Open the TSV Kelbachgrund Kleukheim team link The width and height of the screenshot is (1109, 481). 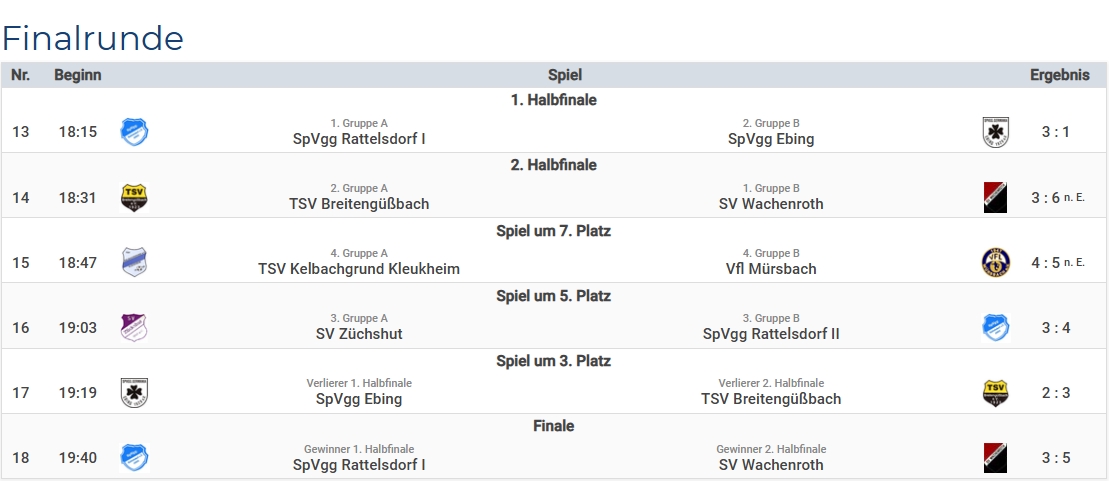tap(359, 269)
